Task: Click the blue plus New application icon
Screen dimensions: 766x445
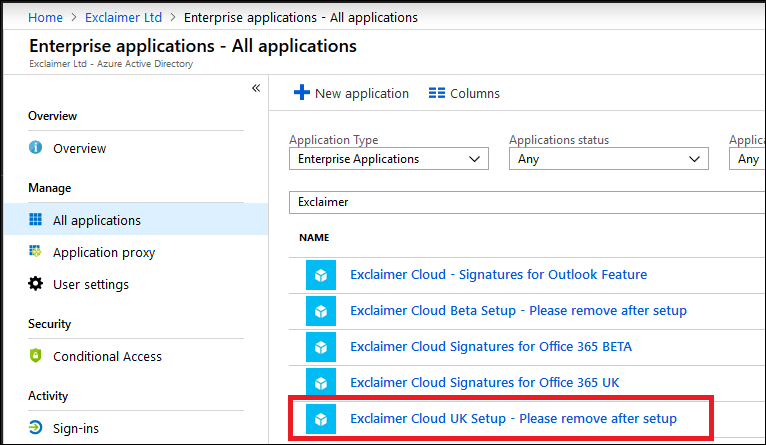Action: click(301, 93)
